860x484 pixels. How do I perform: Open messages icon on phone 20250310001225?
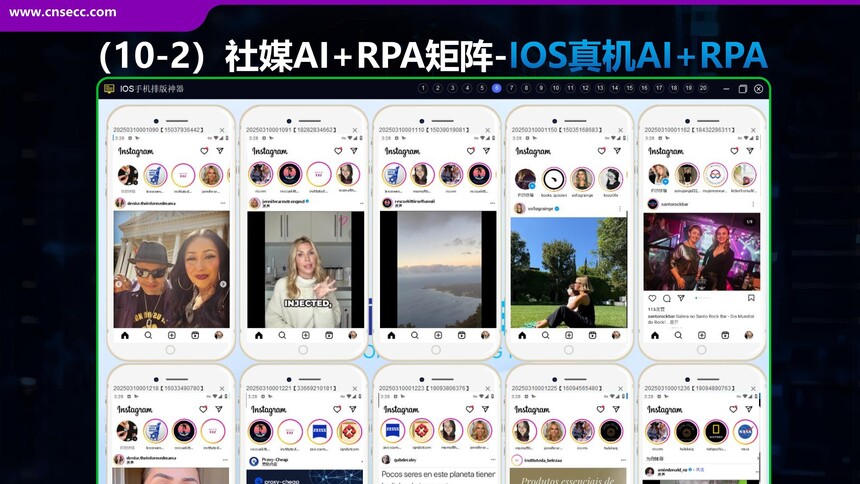click(x=616, y=409)
